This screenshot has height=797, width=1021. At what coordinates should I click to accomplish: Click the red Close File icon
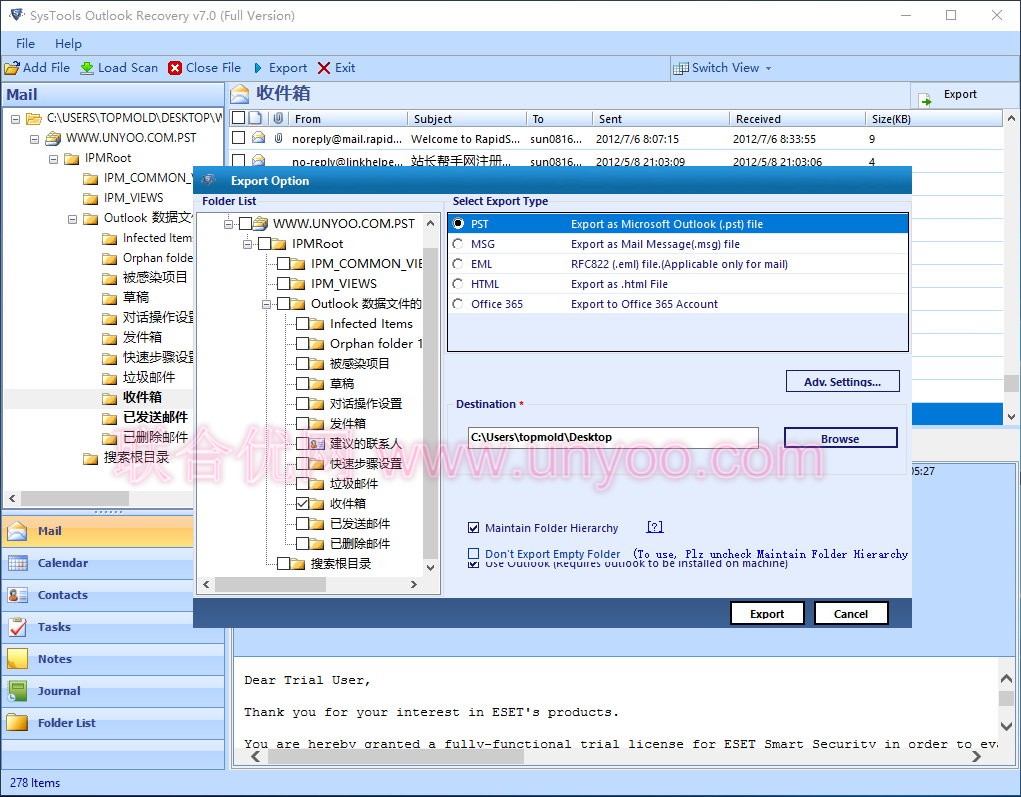click(175, 68)
